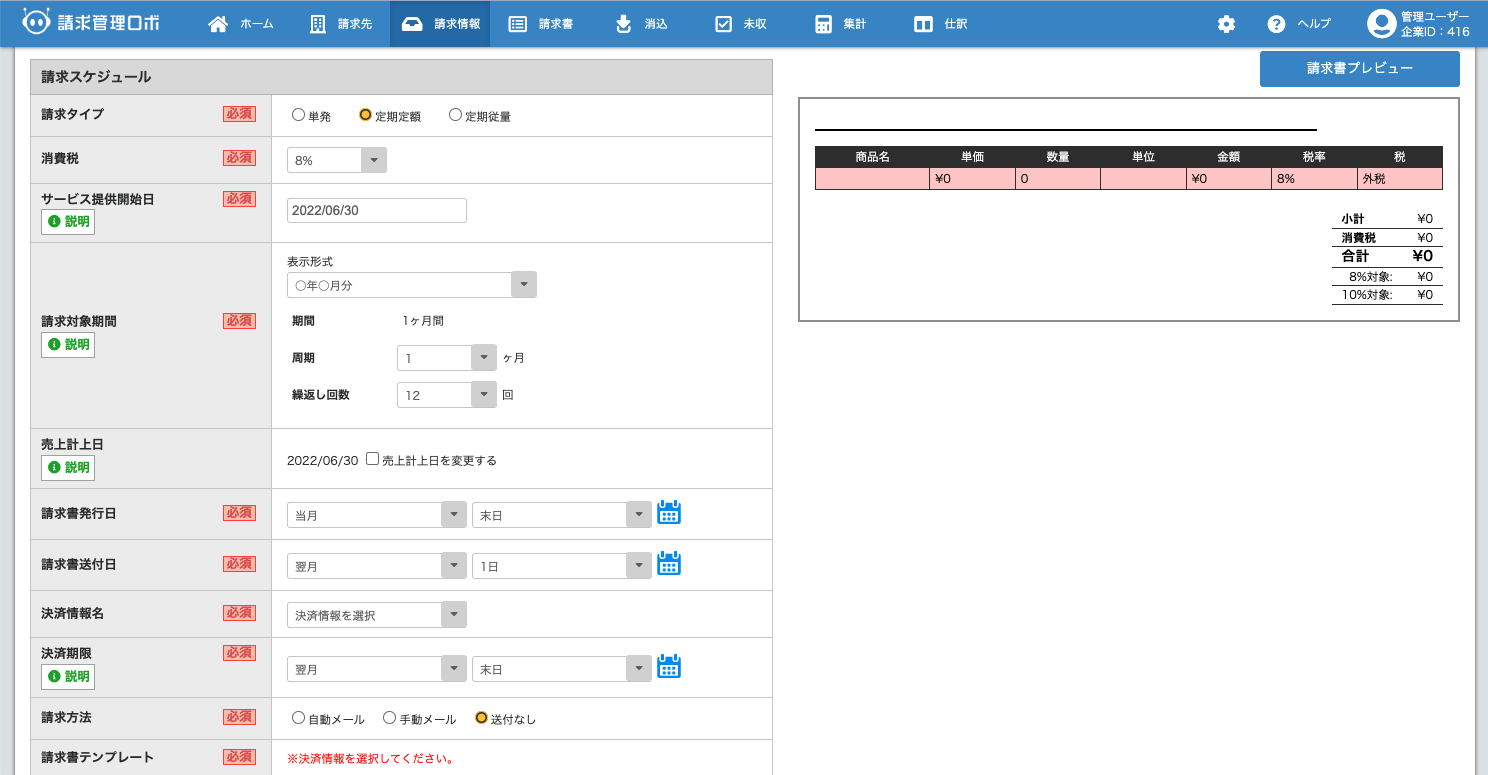This screenshot has width=1488, height=775.
Task: Choose 自動メール as the 請求方法
Action: point(298,717)
